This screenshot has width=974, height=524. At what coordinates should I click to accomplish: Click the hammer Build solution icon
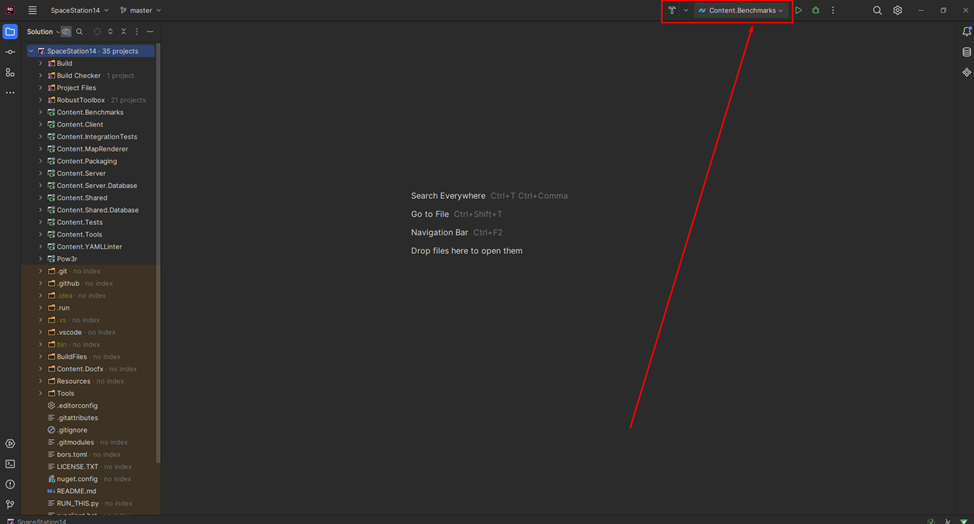pyautogui.click(x=672, y=10)
